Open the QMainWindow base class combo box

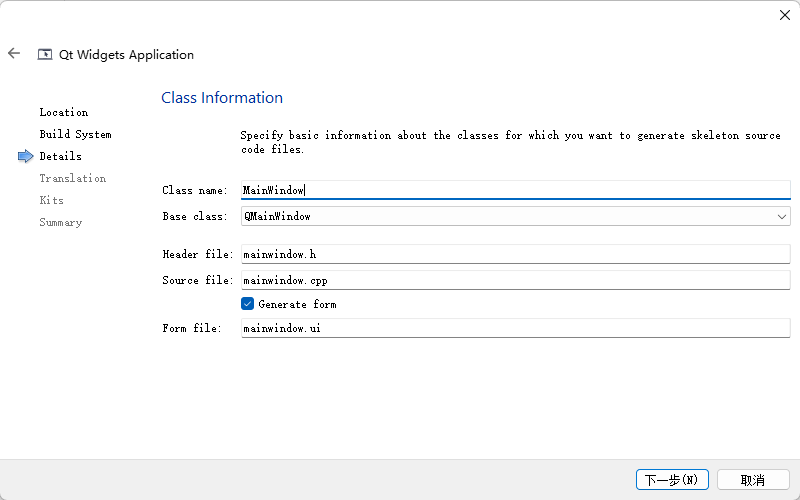point(510,216)
